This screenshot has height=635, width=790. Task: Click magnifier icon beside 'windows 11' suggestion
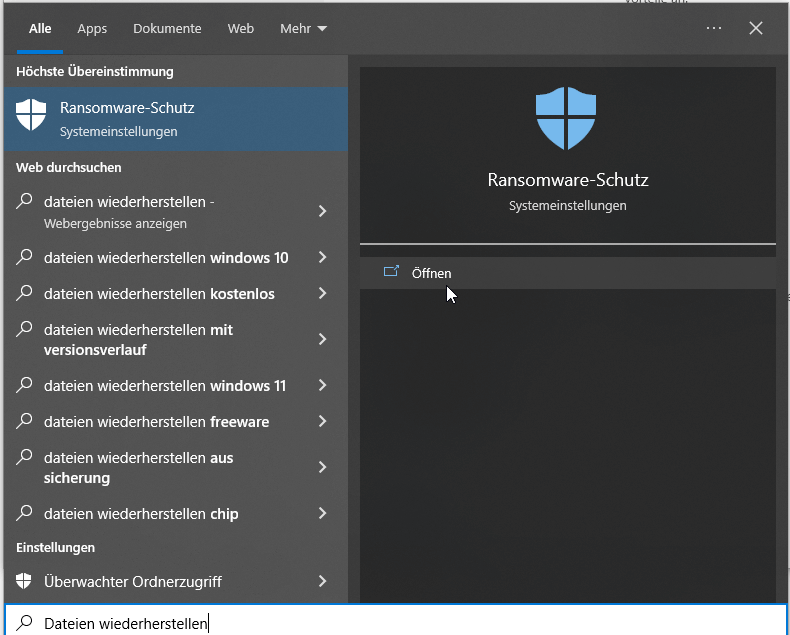coord(24,385)
